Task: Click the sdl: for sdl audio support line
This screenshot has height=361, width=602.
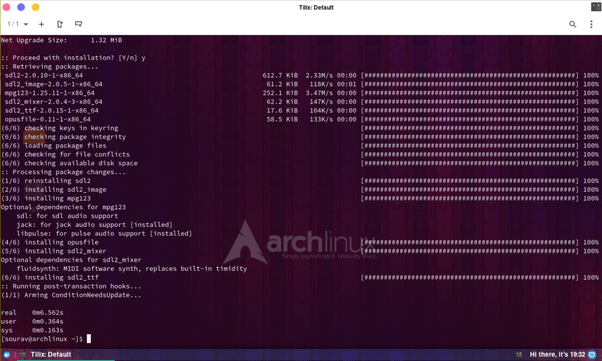Action: pyautogui.click(x=67, y=216)
